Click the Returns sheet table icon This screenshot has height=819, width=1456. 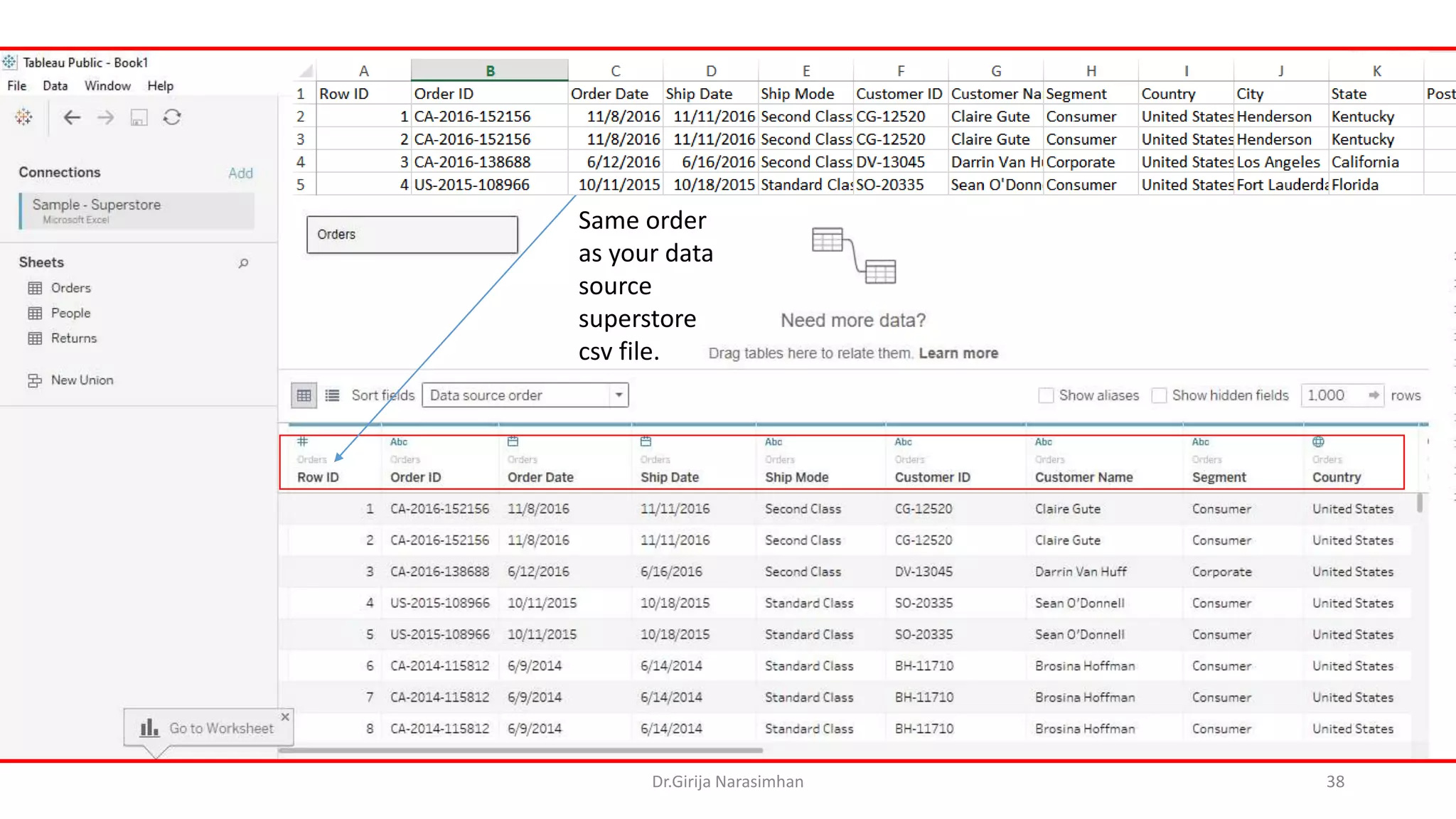[35, 338]
